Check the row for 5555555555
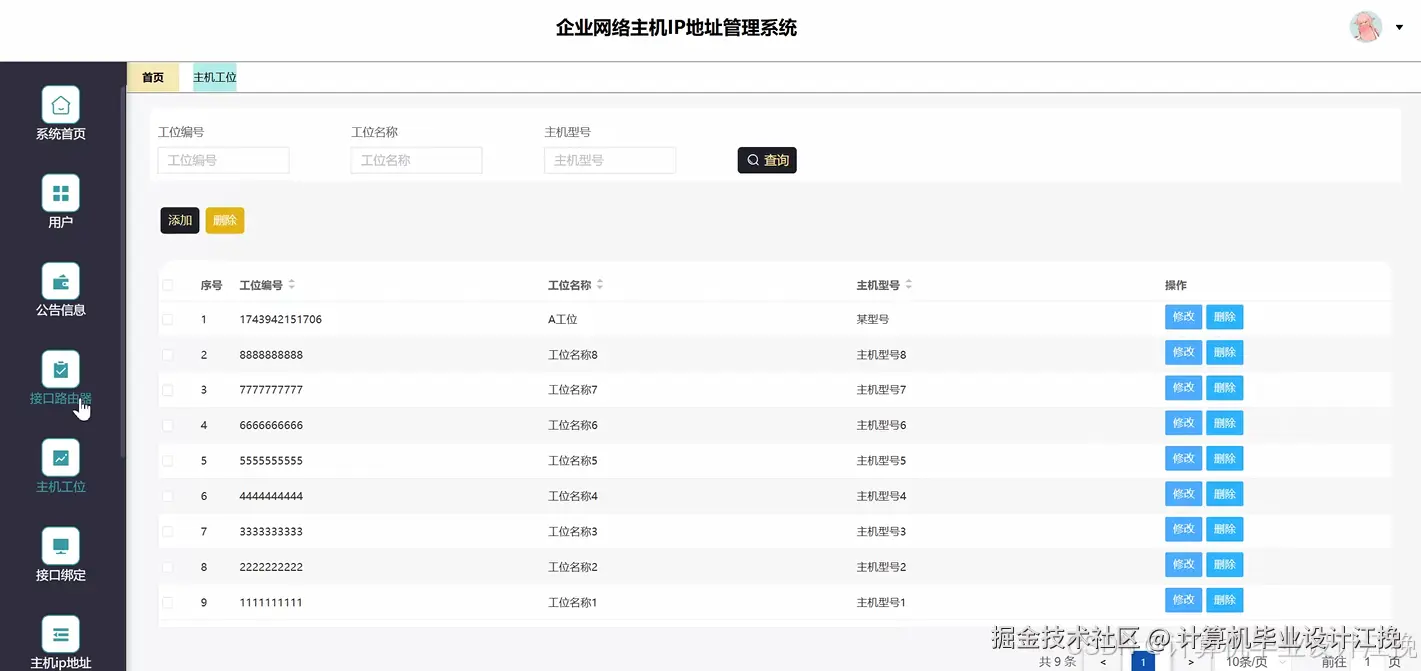 pyautogui.click(x=168, y=461)
